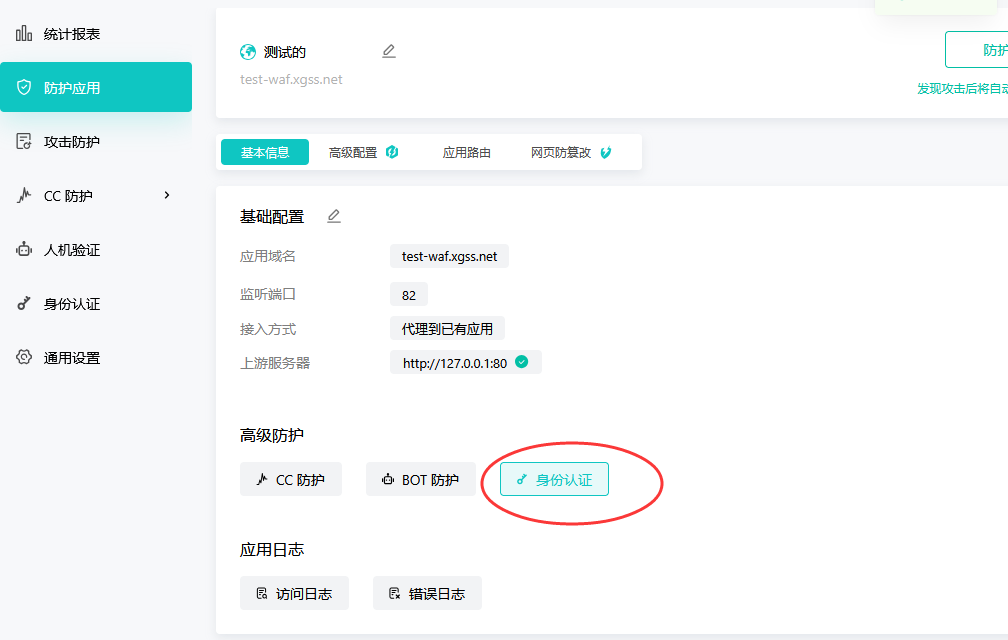Expand the CC 防护 submenu arrow

167,195
